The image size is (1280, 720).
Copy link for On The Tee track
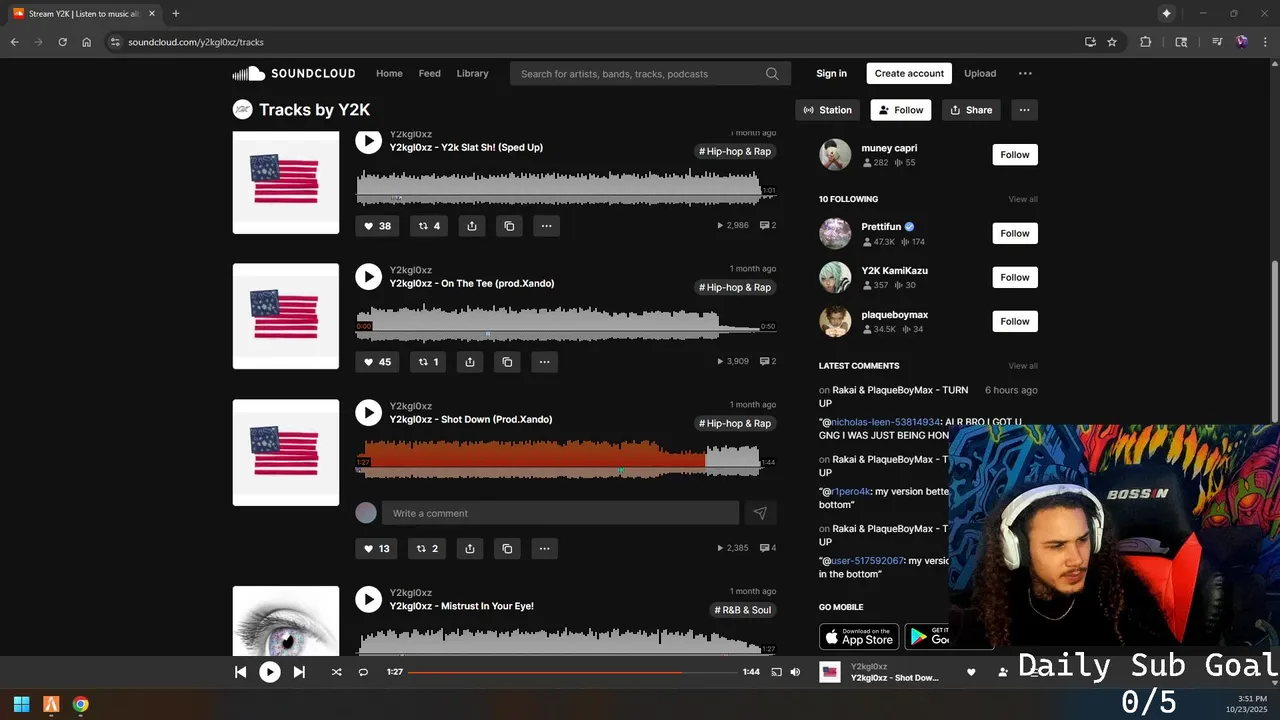pyautogui.click(x=507, y=362)
